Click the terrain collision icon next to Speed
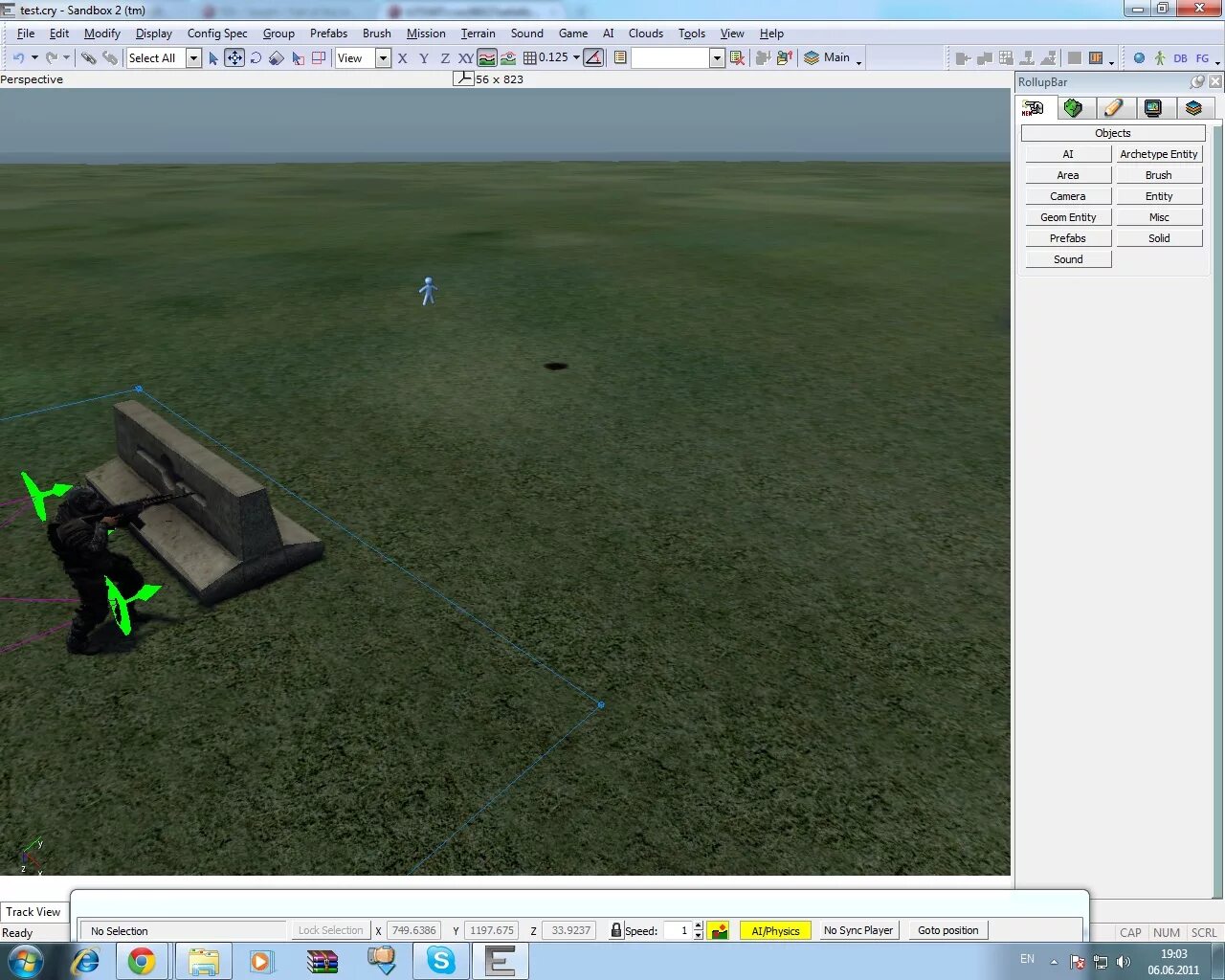The width and height of the screenshot is (1225, 980). click(718, 930)
